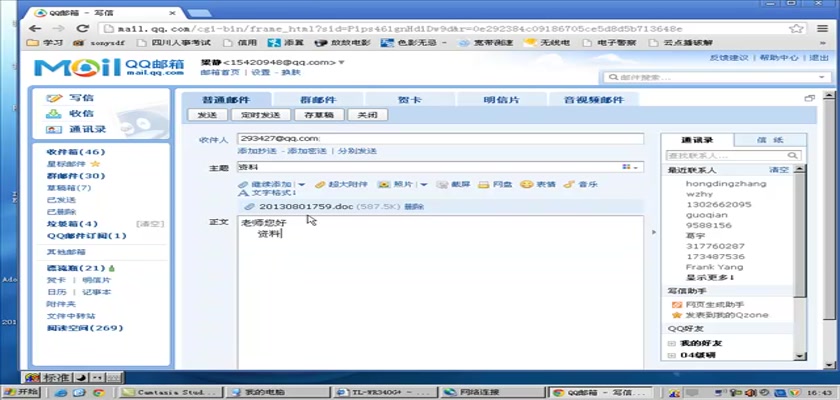Open the 草稿箱(7) drafts folder
Image resolution: width=840 pixels, height=400 pixels.
coord(69,188)
